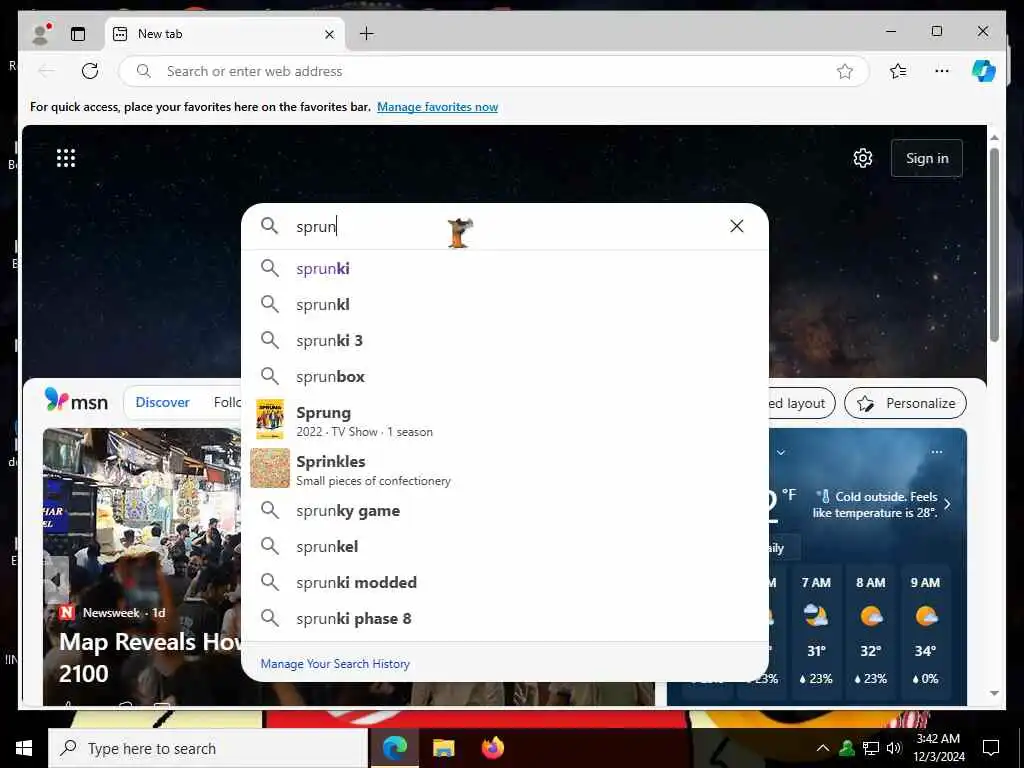The image size is (1024, 768).
Task: Open the taskbar clock and date
Action: click(x=938, y=748)
